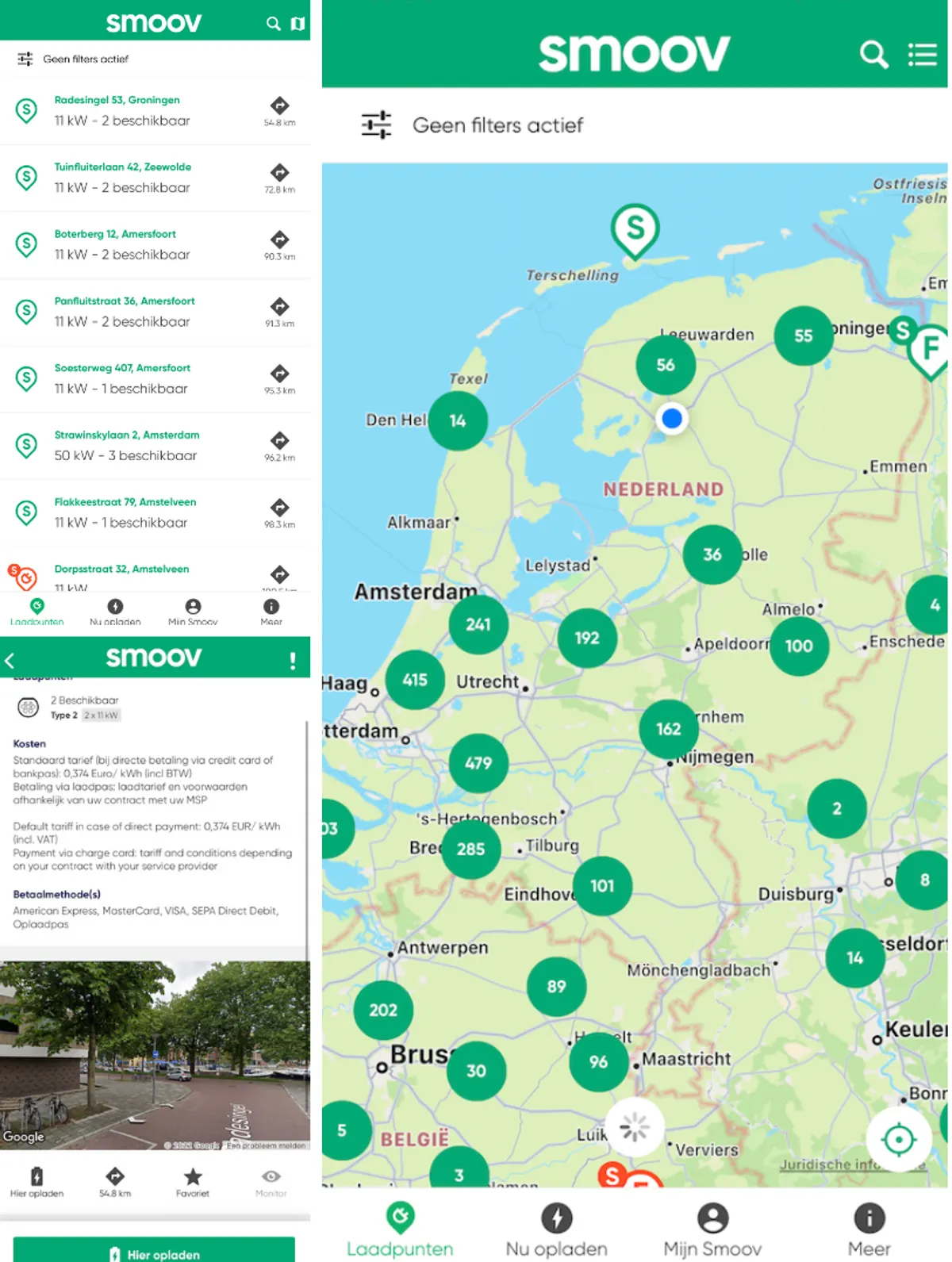
Task: Expand the 55 cluster near Groningen
Action: 804,336
